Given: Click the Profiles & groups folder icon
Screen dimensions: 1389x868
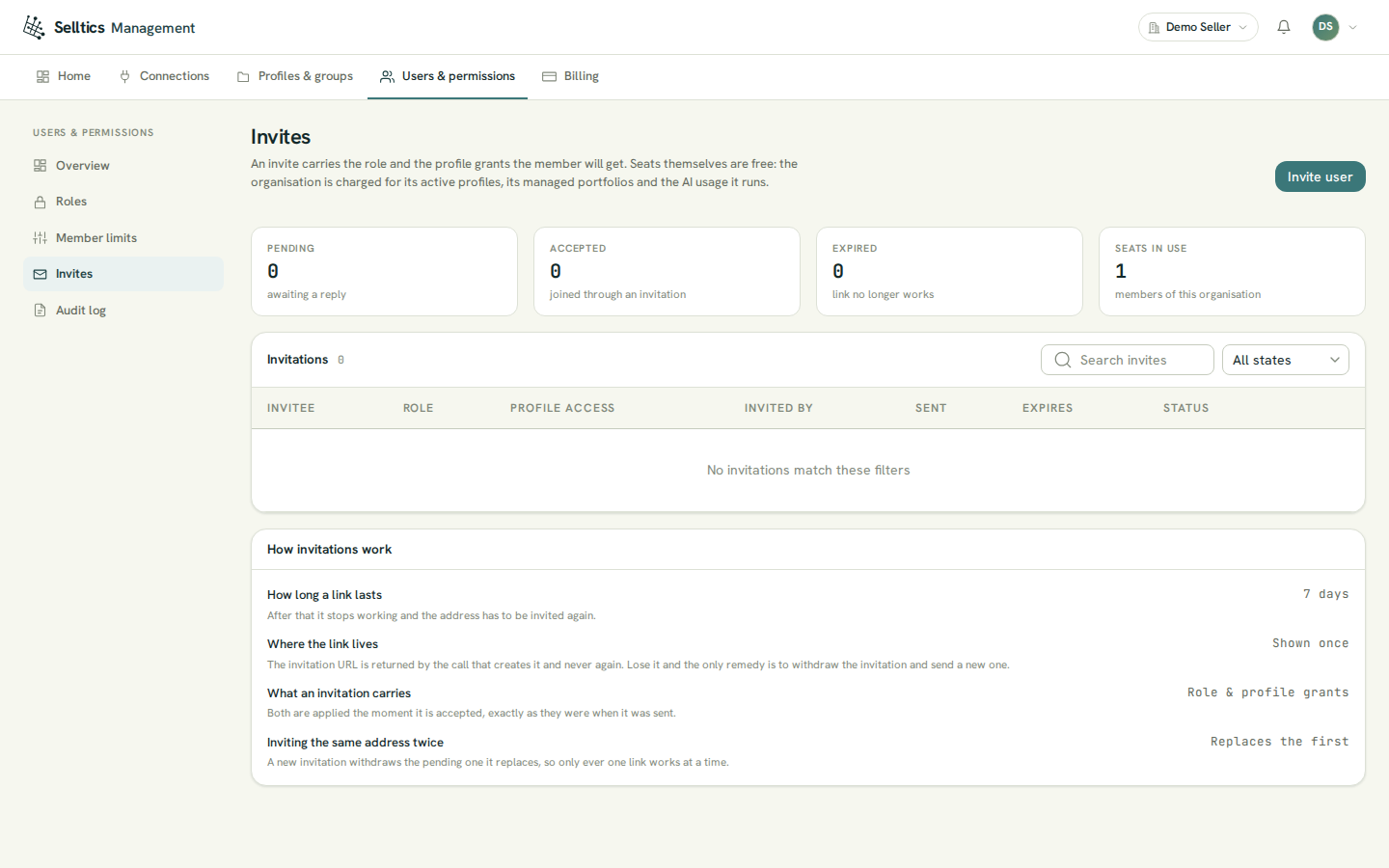Looking at the screenshot, I should 243,76.
